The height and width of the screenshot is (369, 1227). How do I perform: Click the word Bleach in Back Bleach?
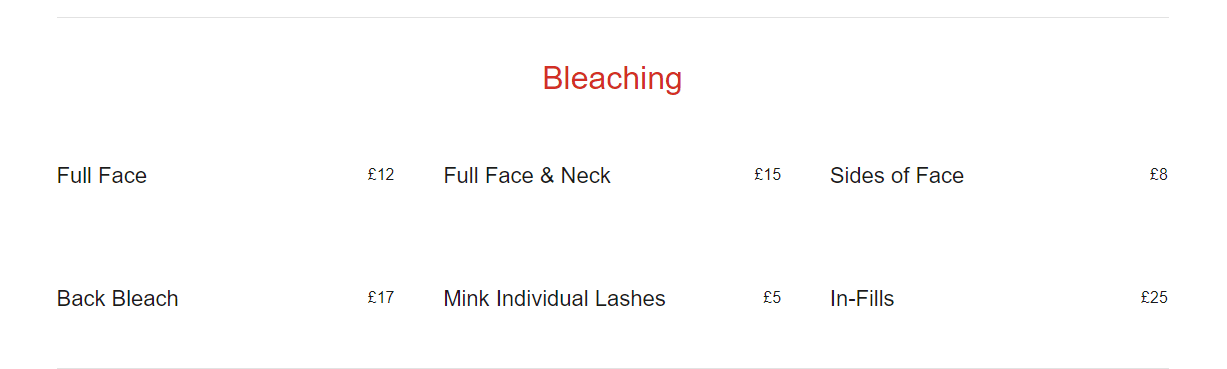click(x=144, y=299)
